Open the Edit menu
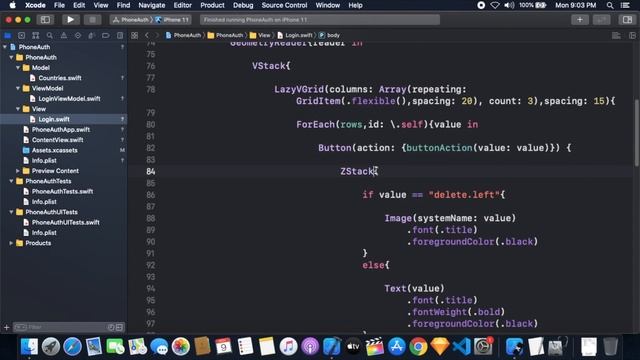This screenshot has height=360, width=640. tap(79, 5)
